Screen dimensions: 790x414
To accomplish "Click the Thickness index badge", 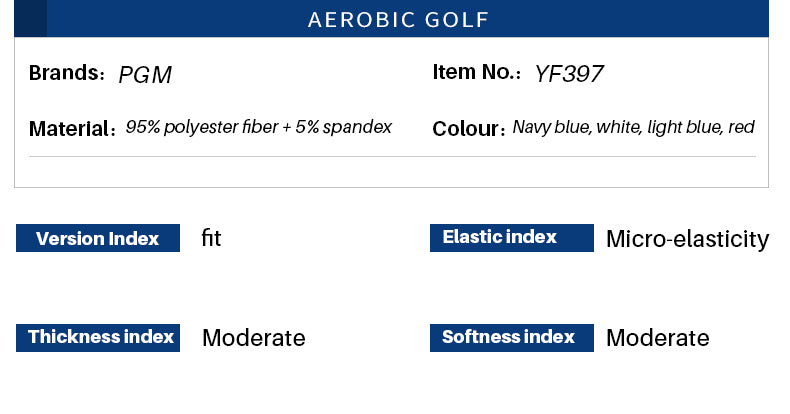I will (98, 337).
